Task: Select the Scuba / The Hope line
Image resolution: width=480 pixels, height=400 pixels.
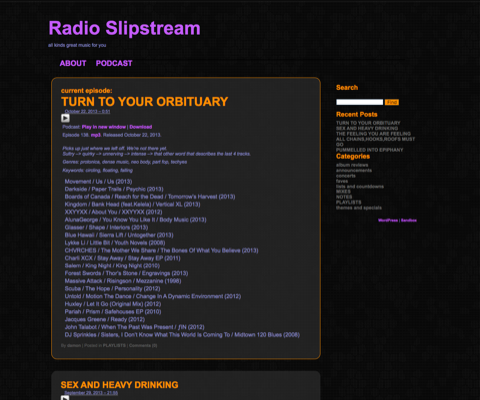Action: (x=112, y=289)
